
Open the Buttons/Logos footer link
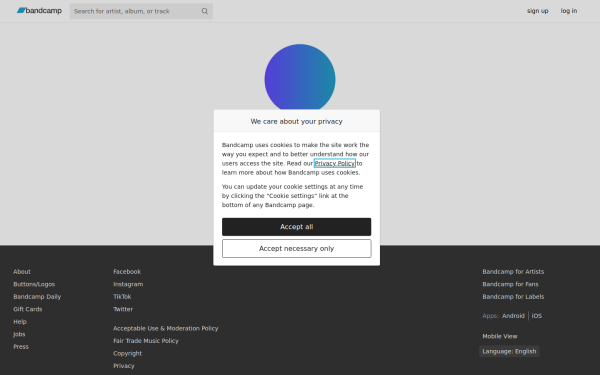click(34, 284)
